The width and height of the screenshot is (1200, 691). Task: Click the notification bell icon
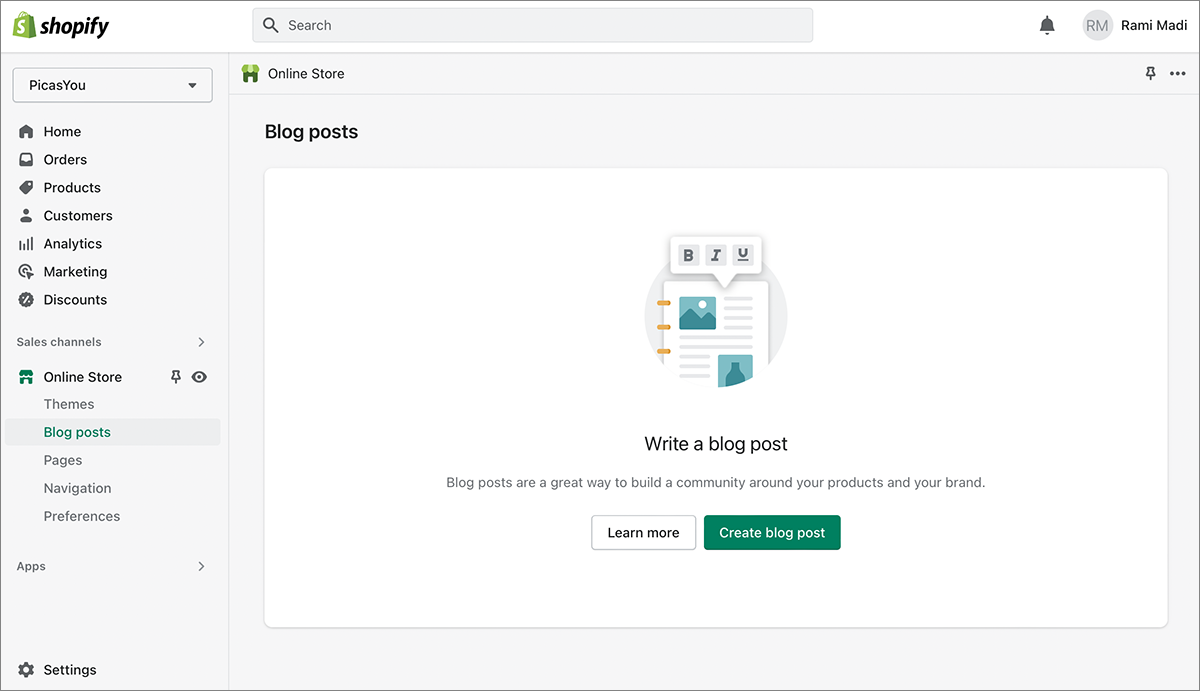[1047, 24]
